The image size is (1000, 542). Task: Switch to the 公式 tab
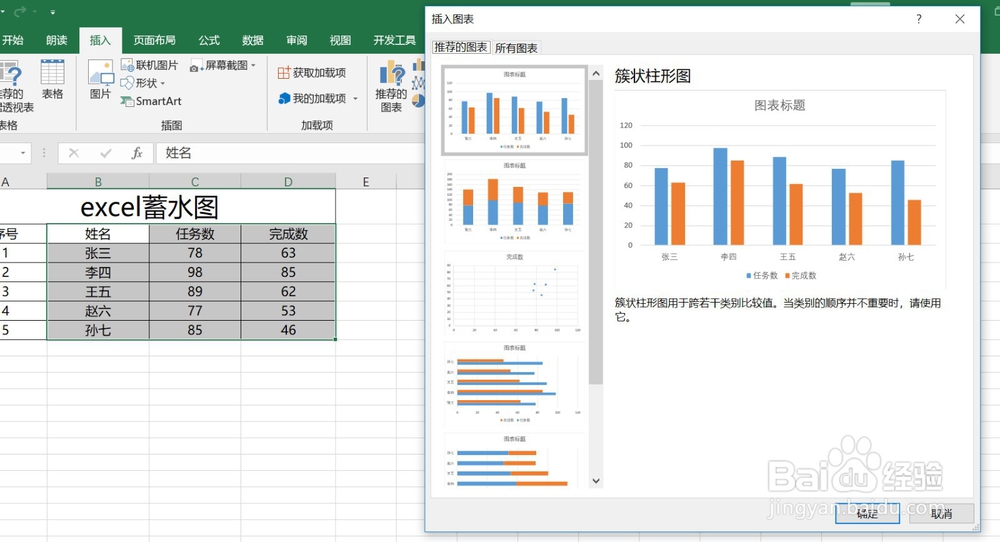tap(209, 40)
